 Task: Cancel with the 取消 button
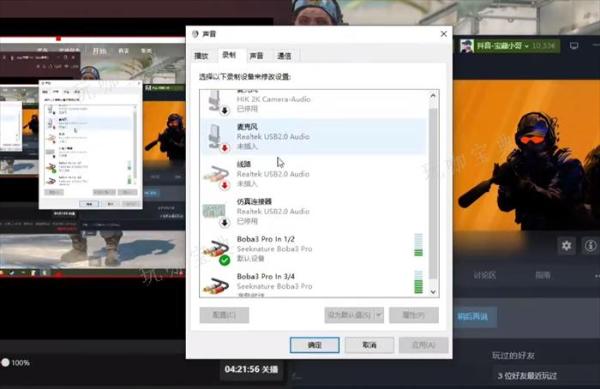(x=369, y=345)
